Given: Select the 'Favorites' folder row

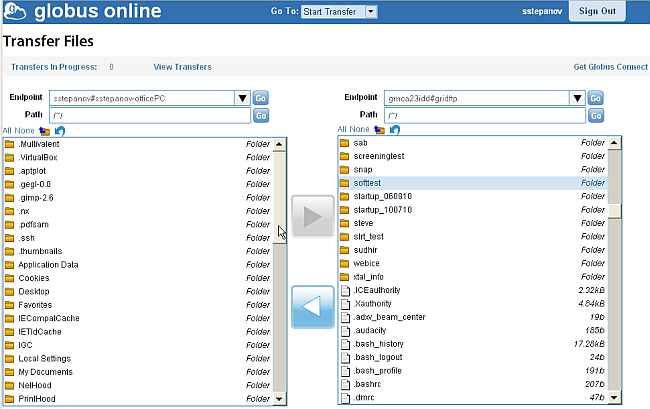Looking at the screenshot, I should pos(138,305).
